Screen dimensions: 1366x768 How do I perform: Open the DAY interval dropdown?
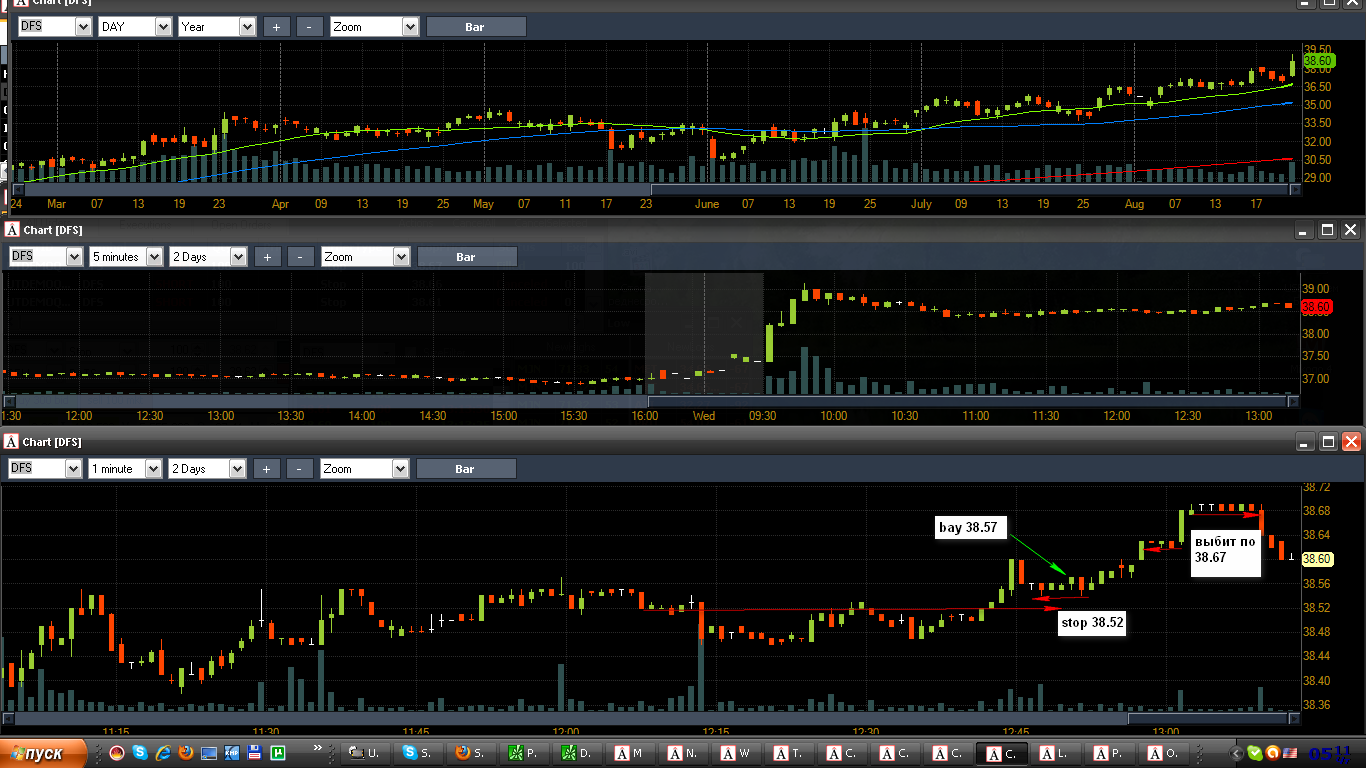pos(135,27)
